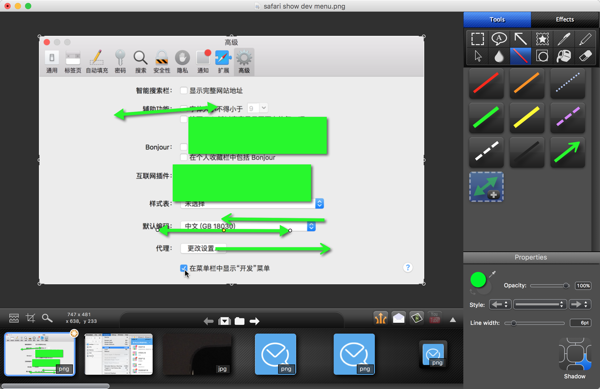Click the orange badge on first thumbnail
600x389 pixels.
[74, 334]
